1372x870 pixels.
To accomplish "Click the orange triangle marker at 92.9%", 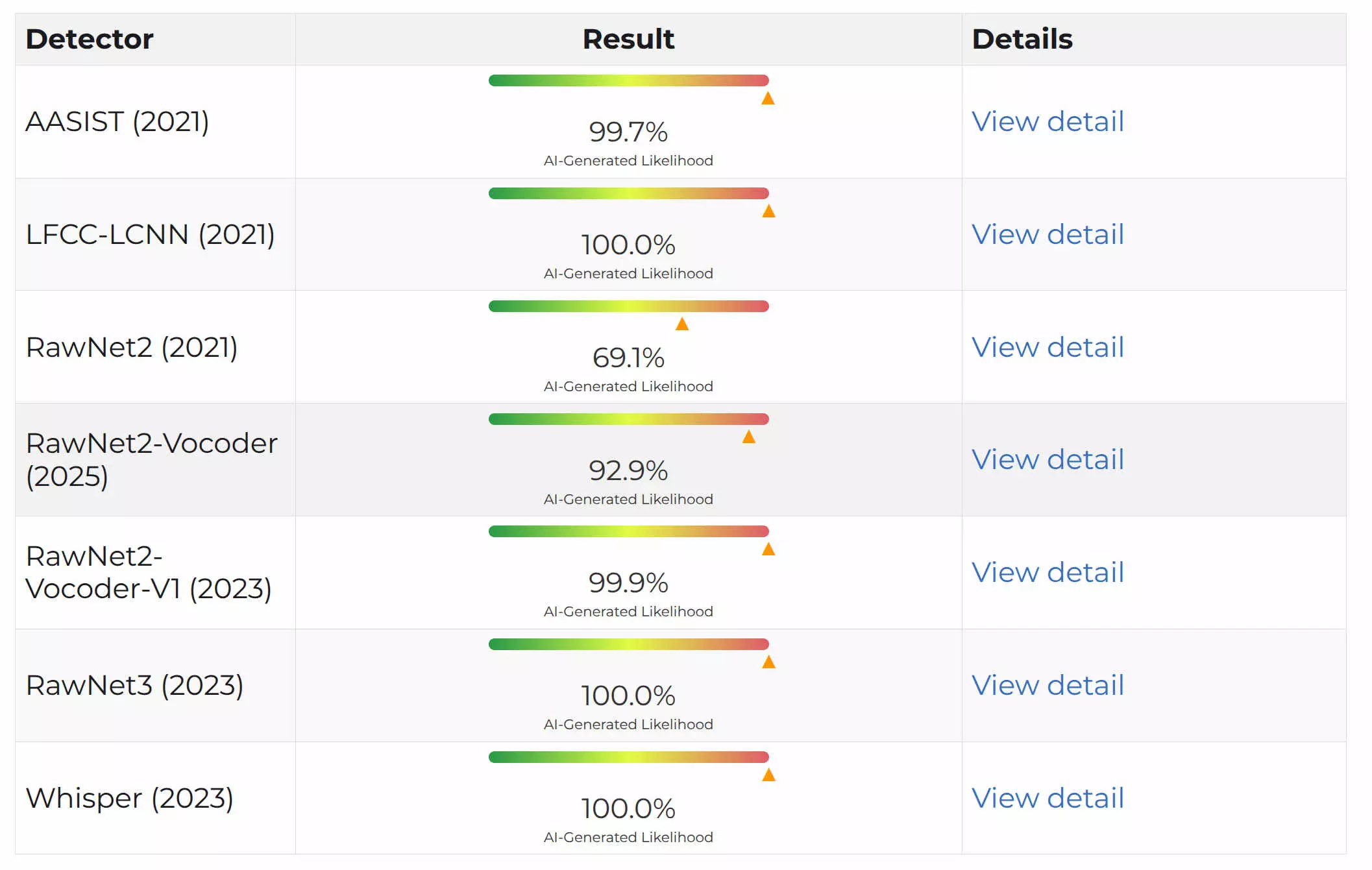I will [748, 437].
